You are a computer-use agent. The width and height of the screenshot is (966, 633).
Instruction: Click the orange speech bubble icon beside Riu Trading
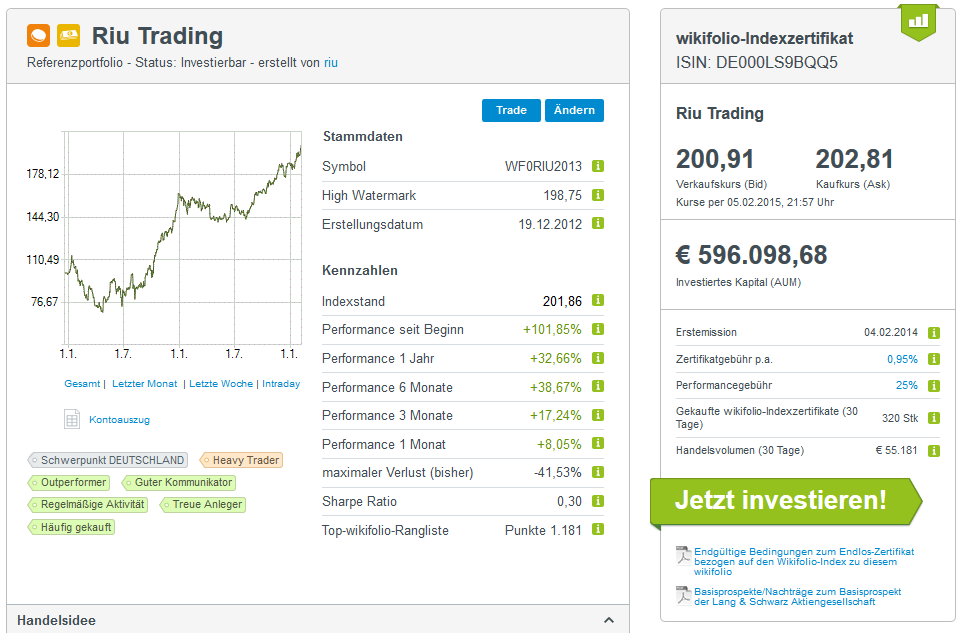pyautogui.click(x=38, y=35)
